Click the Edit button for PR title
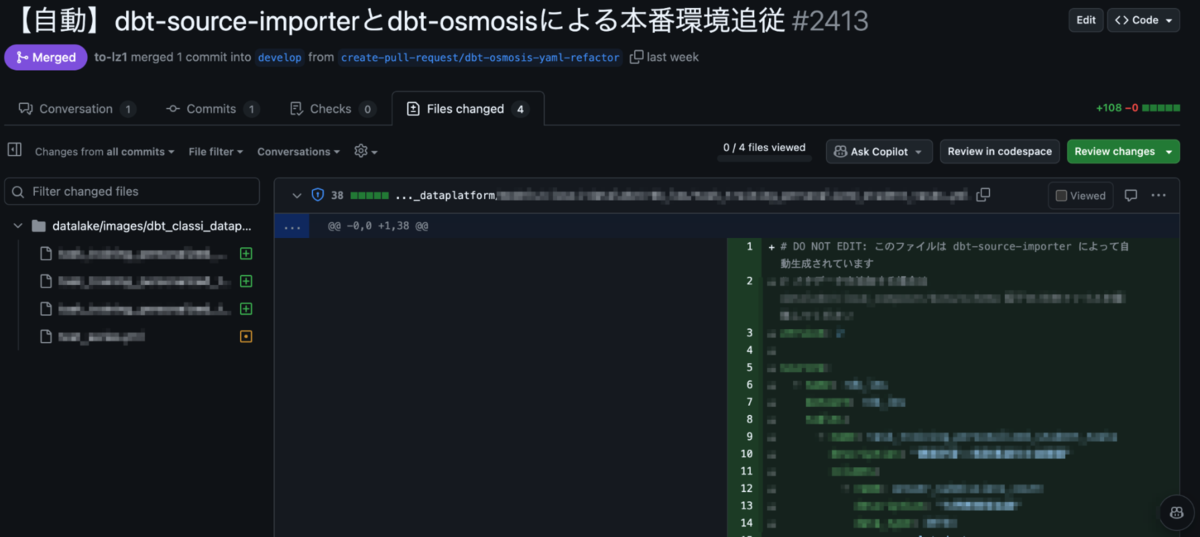The width and height of the screenshot is (1200, 537). coord(1085,20)
